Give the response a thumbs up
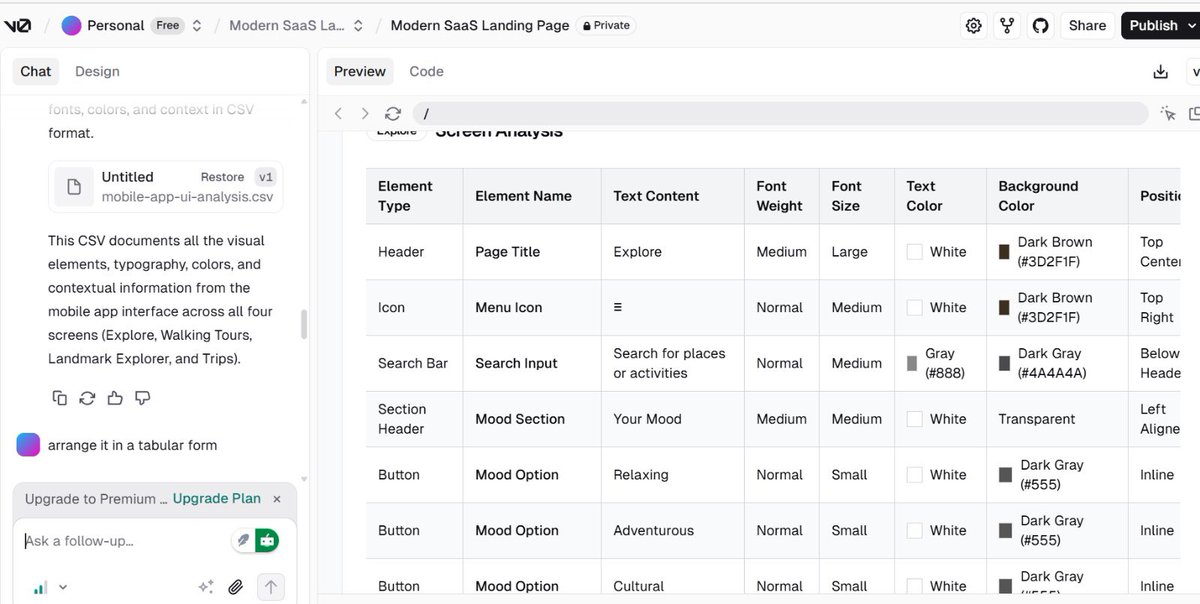 tap(115, 397)
